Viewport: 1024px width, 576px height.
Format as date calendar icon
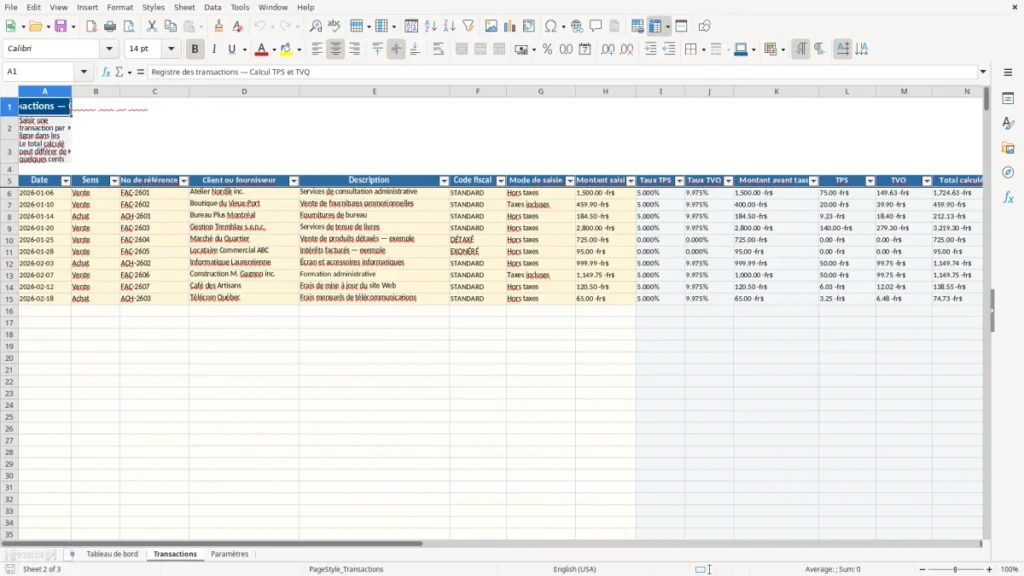tap(585, 49)
